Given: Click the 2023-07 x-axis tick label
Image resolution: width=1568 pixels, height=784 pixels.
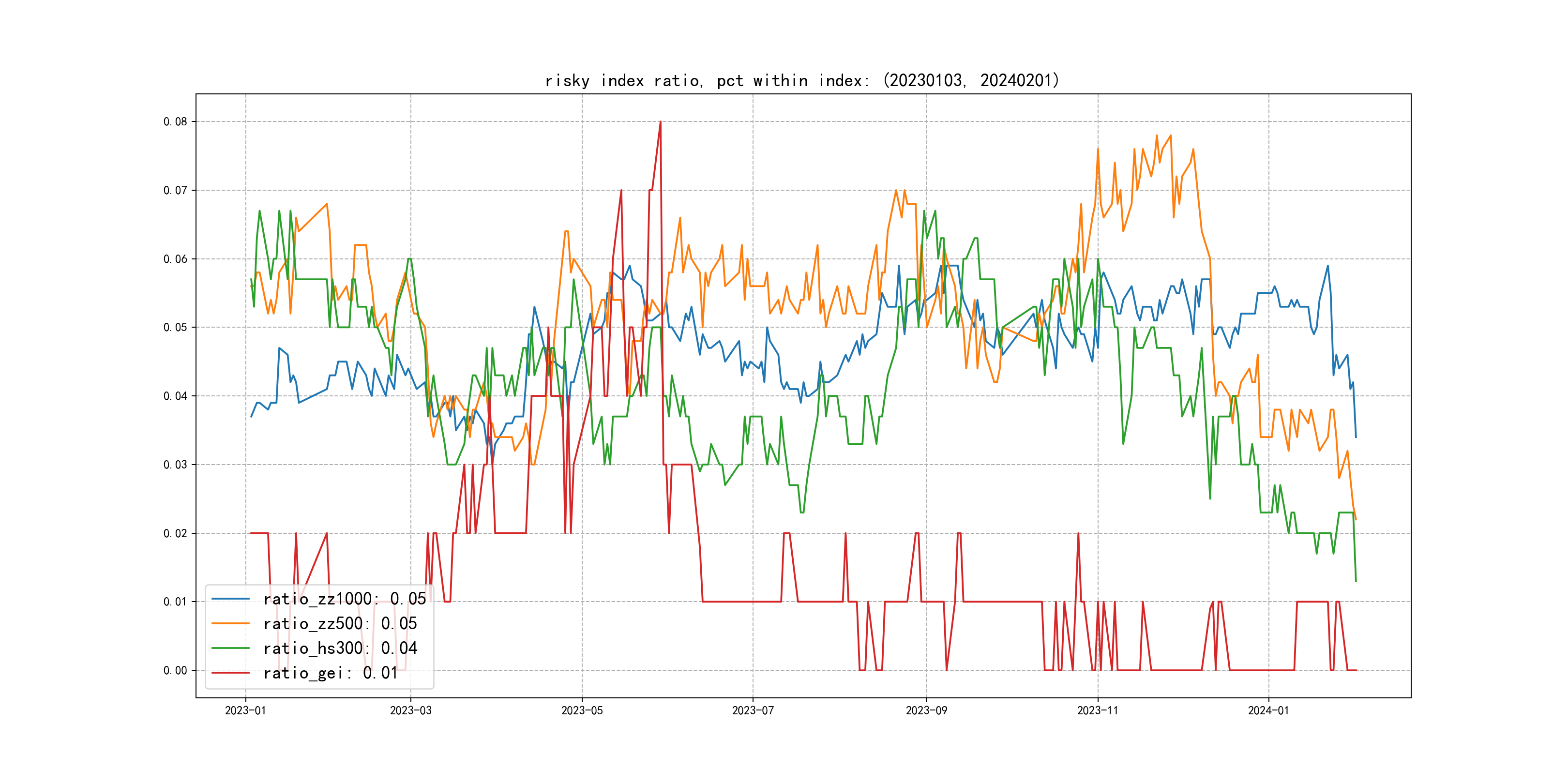Looking at the screenshot, I should click(753, 711).
